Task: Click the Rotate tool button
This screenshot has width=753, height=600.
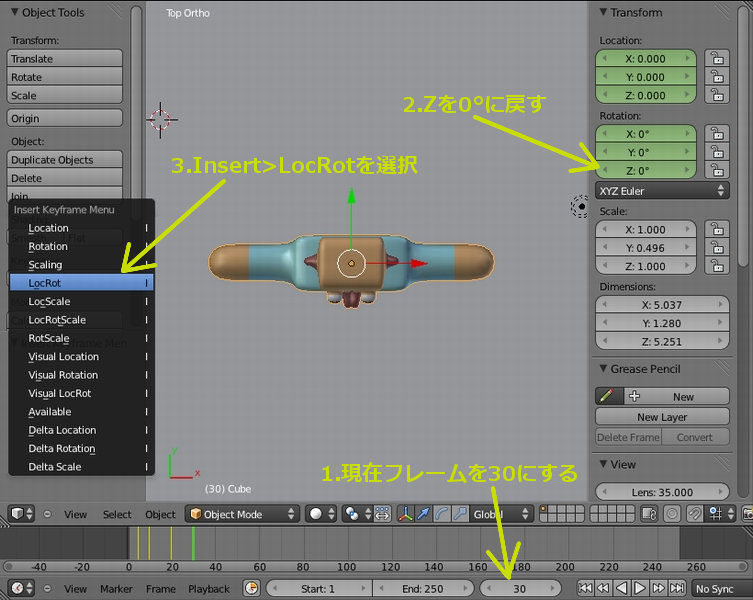Action: point(65,77)
